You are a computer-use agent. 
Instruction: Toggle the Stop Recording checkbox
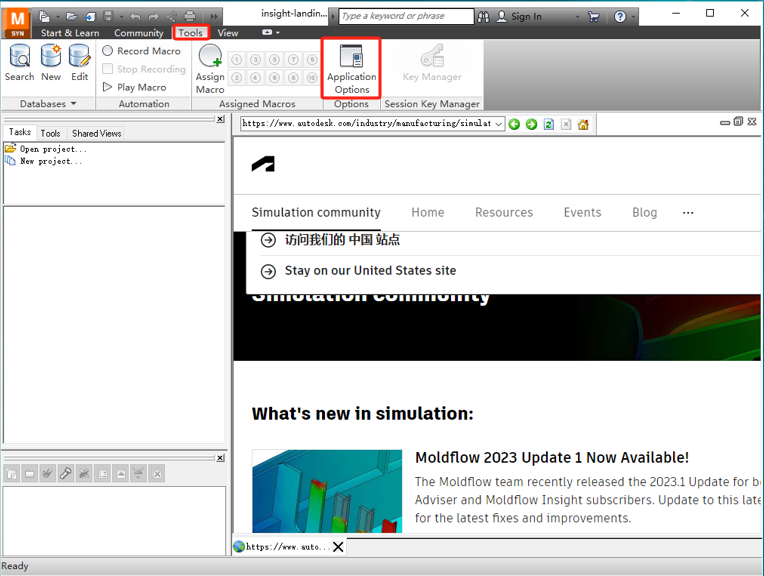point(108,69)
